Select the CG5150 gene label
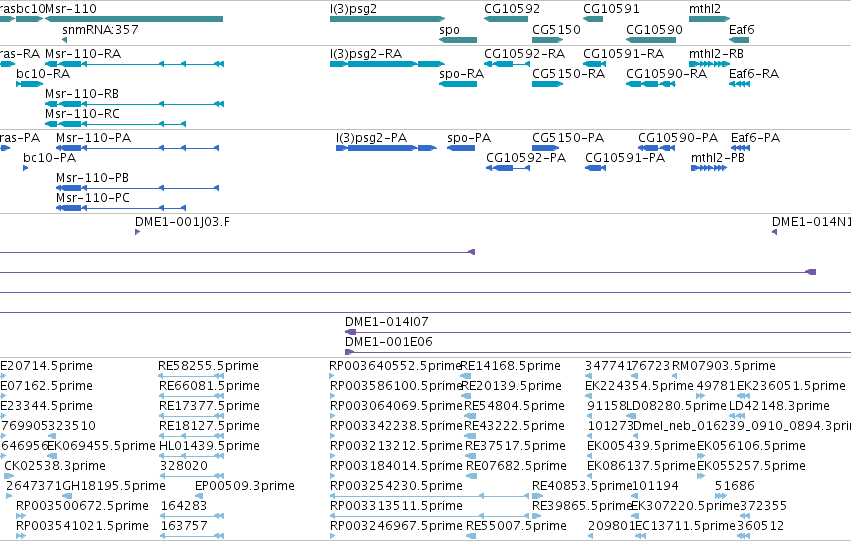851x541 pixels. [x=556, y=30]
